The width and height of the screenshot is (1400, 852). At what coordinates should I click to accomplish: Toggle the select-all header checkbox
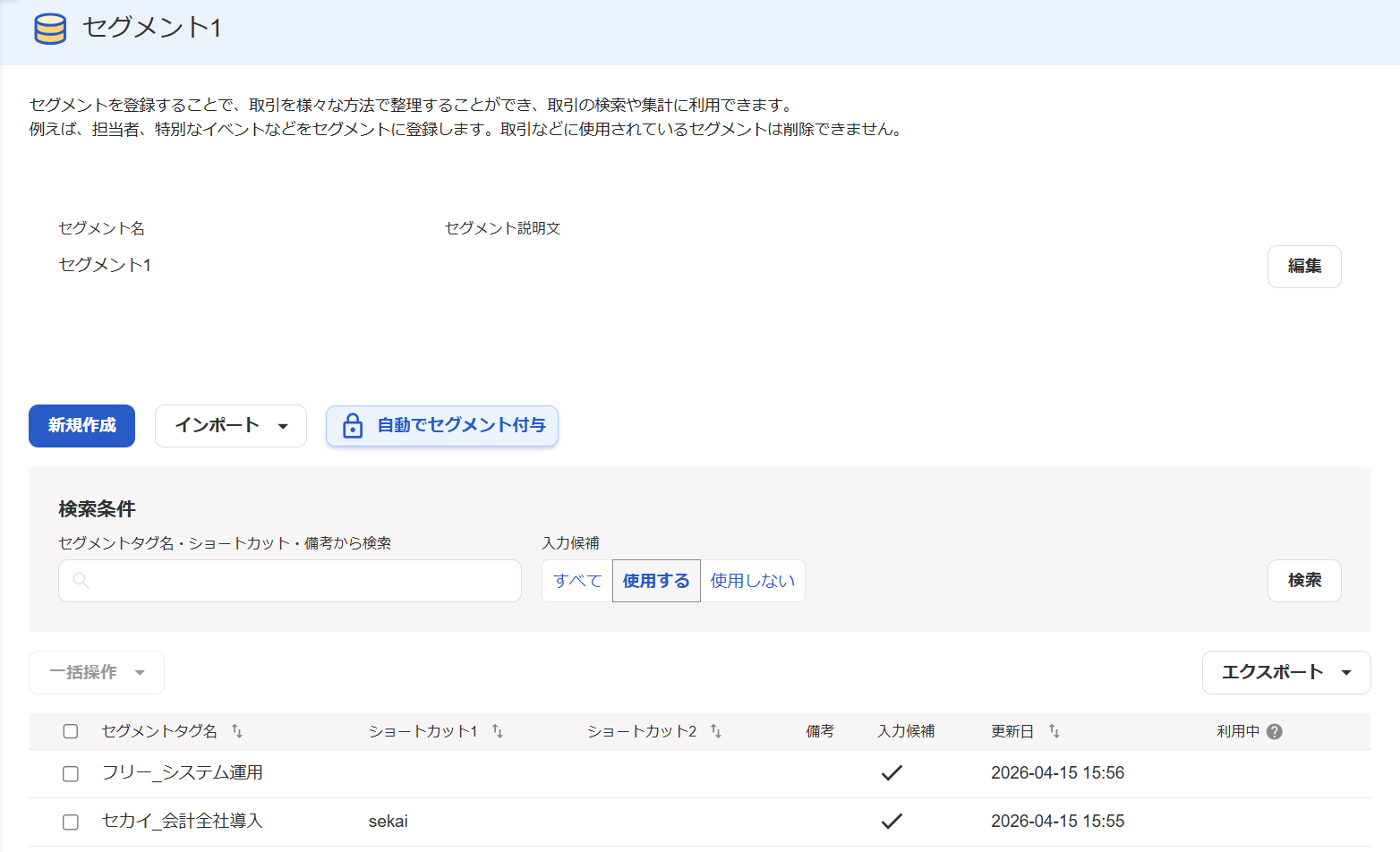(71, 731)
